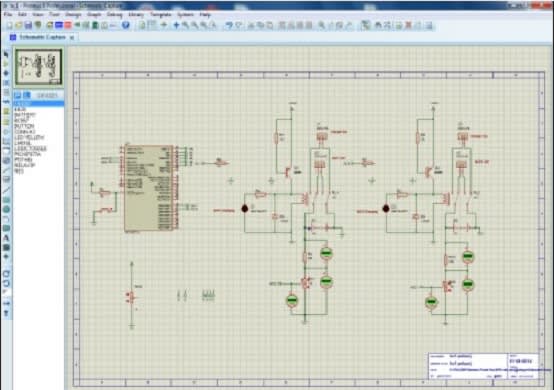Select POT-HG in the devices list
554x390 pixels.
click(x=23, y=160)
